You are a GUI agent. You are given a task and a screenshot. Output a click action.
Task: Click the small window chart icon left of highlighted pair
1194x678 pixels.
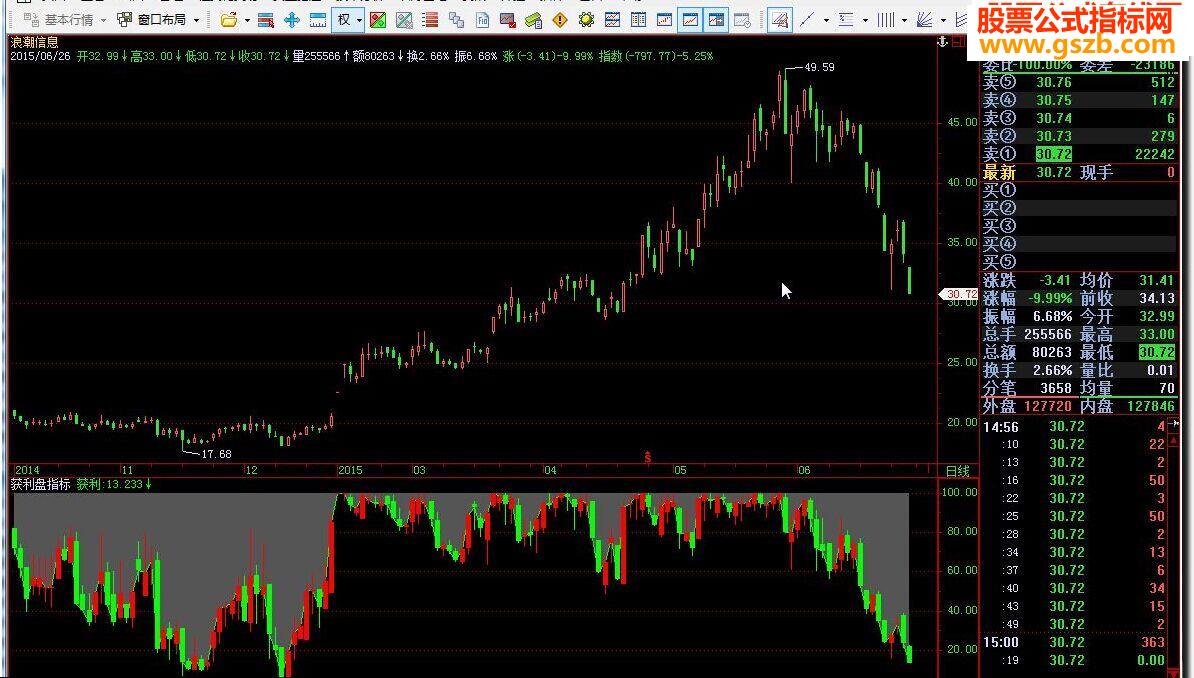tap(664, 20)
